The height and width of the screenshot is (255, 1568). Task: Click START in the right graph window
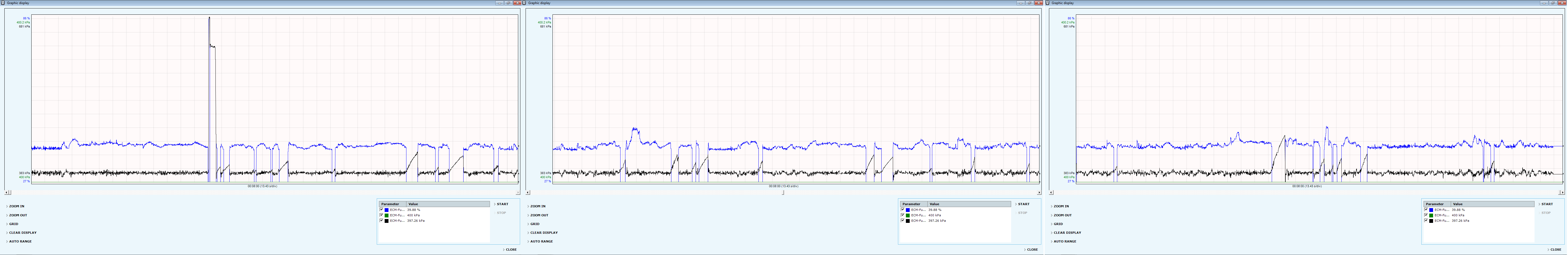tap(1547, 204)
